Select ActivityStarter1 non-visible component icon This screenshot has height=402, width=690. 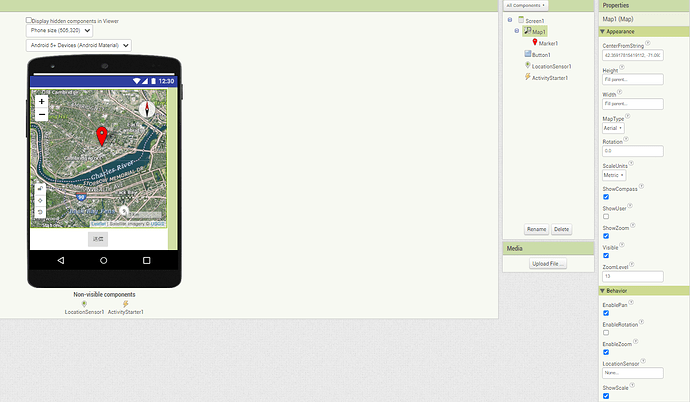point(125,304)
